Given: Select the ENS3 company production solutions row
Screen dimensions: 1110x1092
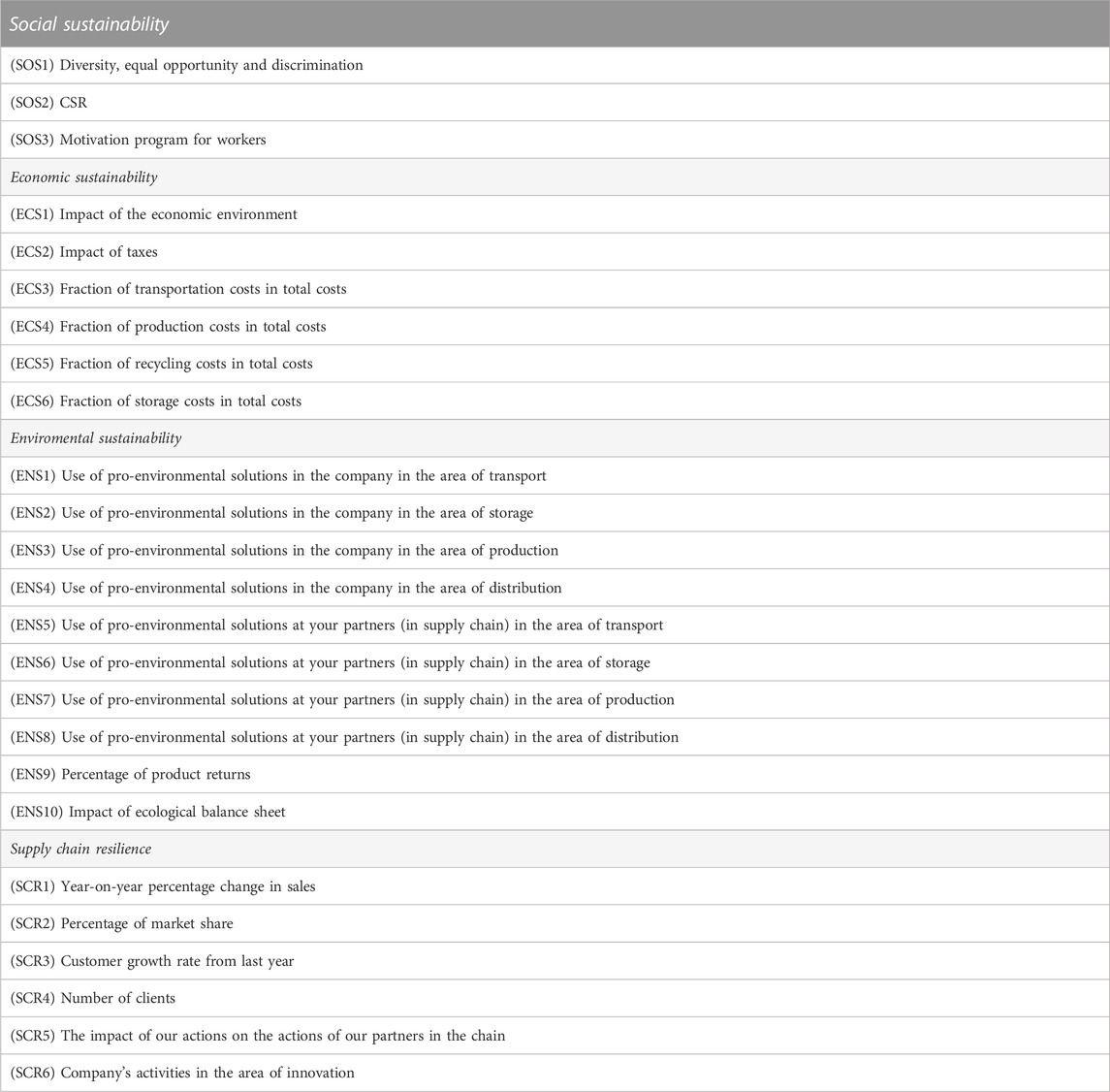Looking at the screenshot, I should [555, 550].
